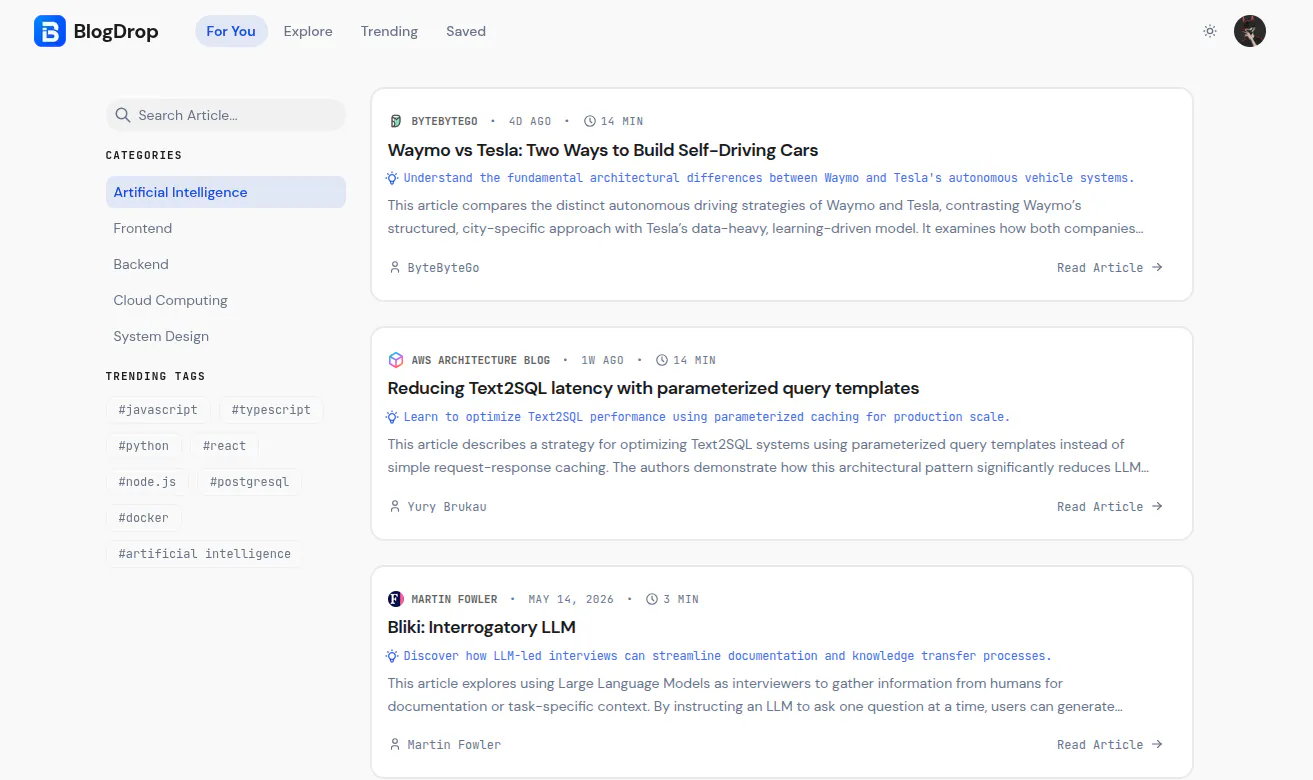
Task: Click the AWS Architecture Blog logo icon
Action: (x=395, y=360)
